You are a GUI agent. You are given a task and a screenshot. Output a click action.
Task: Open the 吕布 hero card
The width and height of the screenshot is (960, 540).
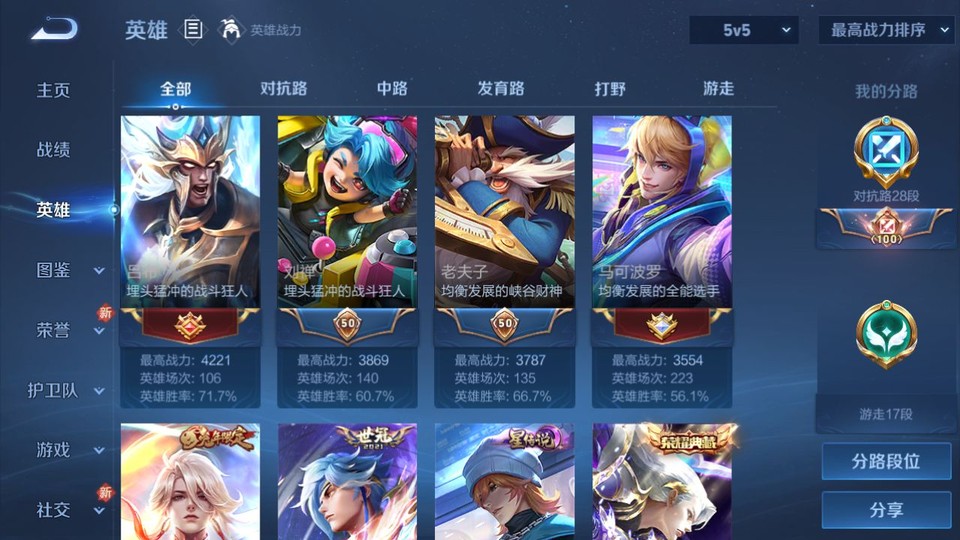(190, 261)
